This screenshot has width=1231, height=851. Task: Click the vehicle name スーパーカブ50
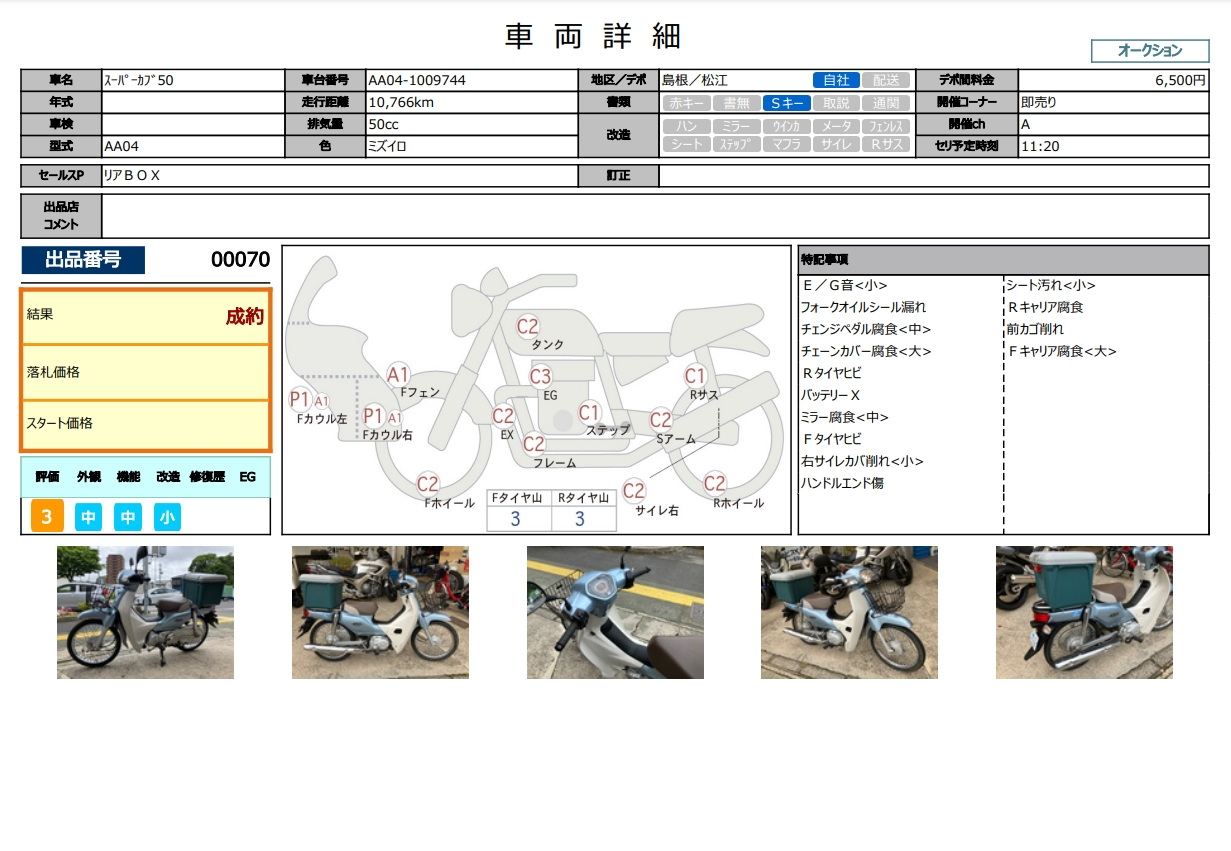click(139, 80)
